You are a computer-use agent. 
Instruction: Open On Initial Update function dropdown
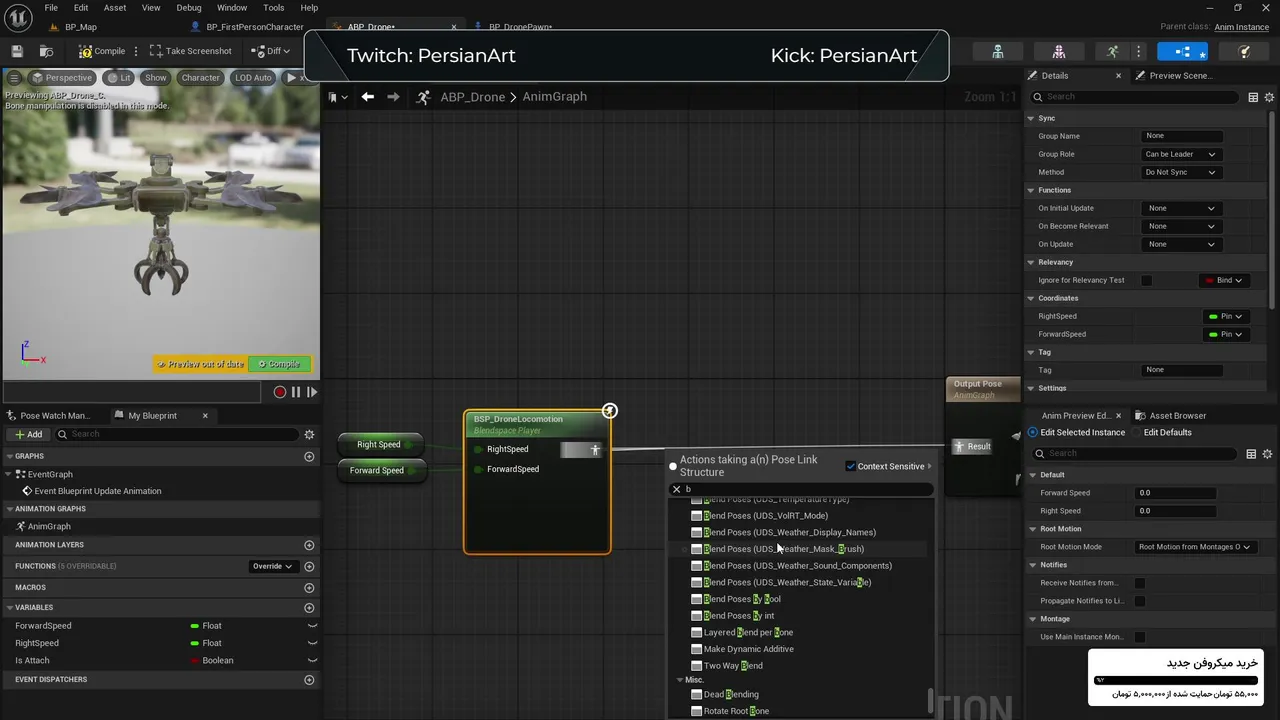click(1181, 208)
